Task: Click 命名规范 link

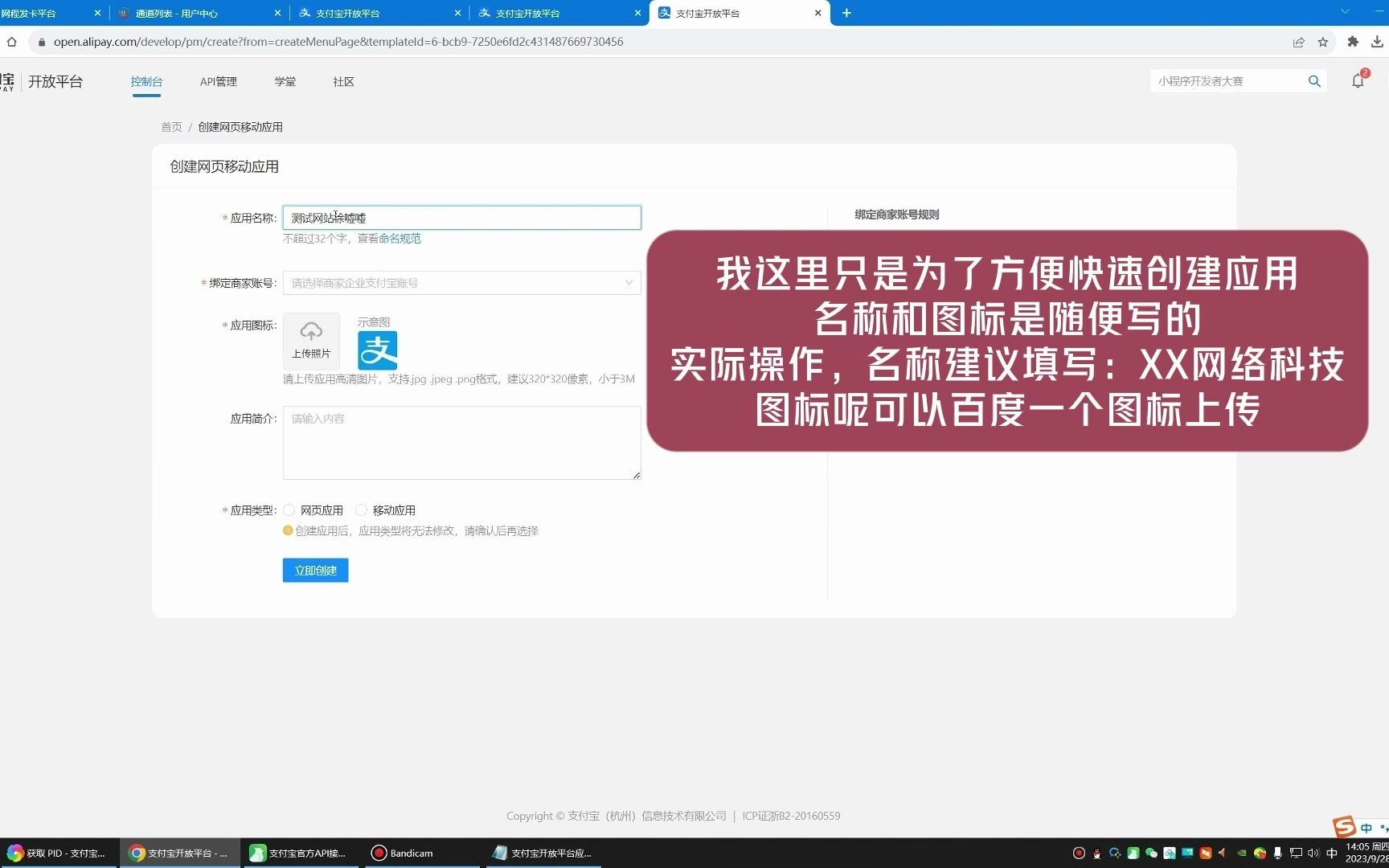Action: click(x=399, y=239)
